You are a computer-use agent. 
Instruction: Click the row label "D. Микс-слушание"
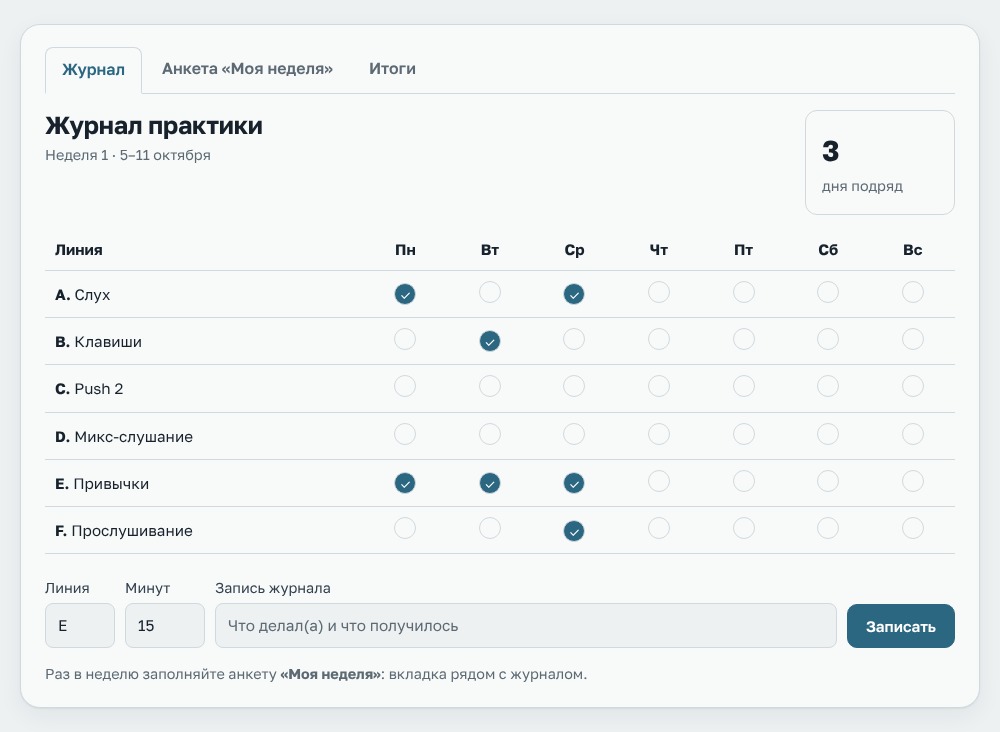click(x=124, y=437)
